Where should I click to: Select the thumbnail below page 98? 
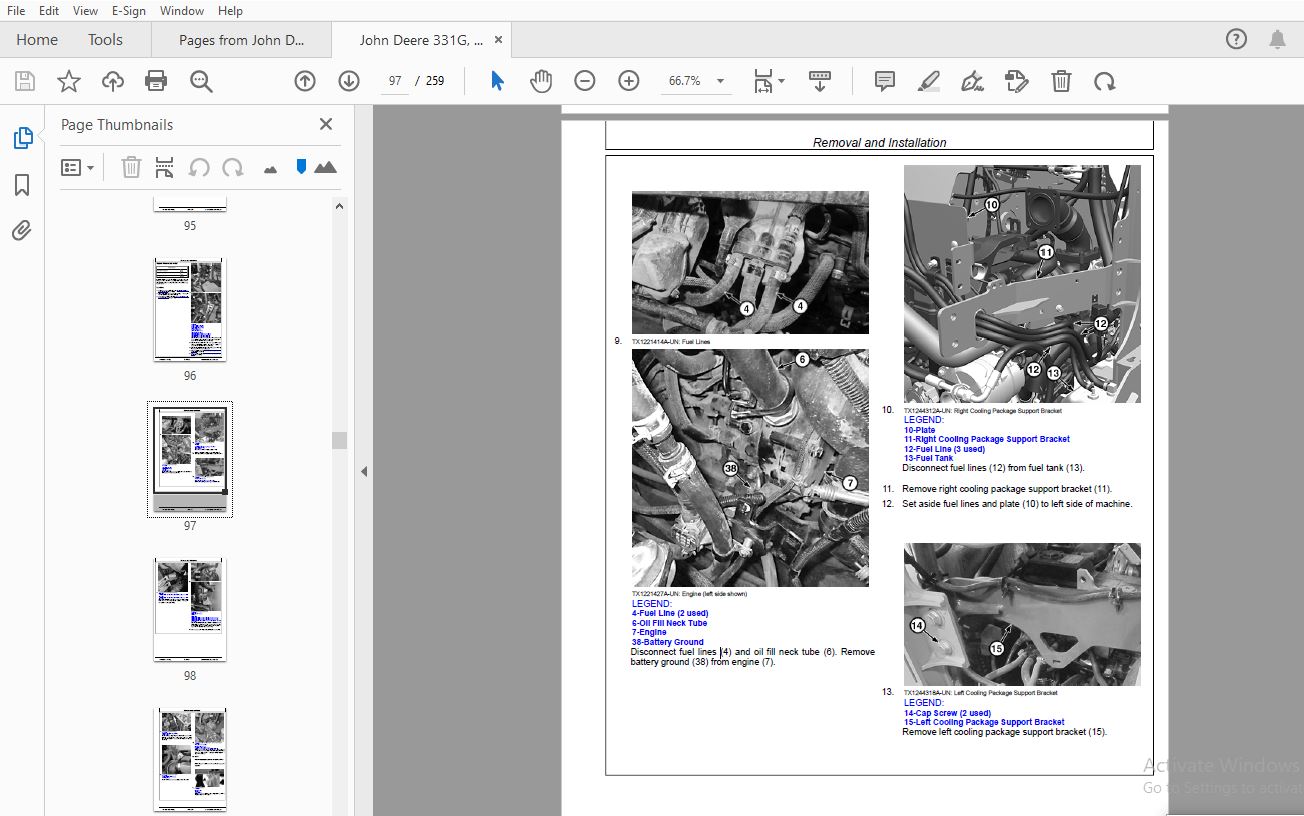190,759
